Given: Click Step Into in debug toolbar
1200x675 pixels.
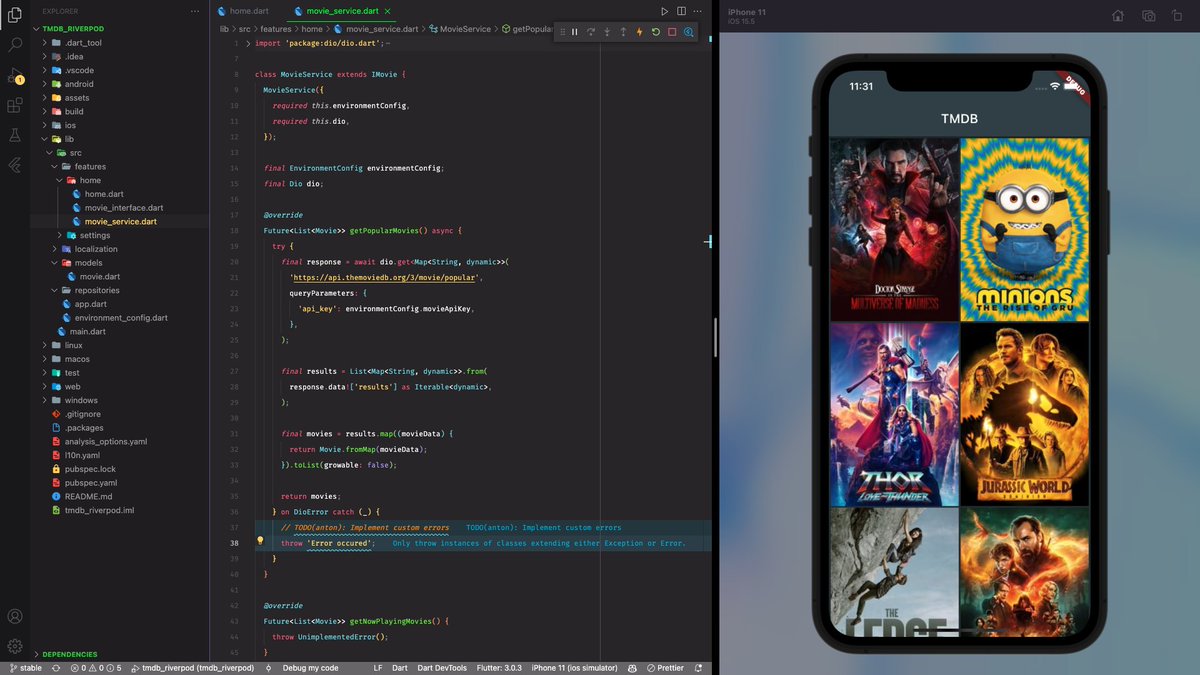Looking at the screenshot, I should (x=607, y=32).
